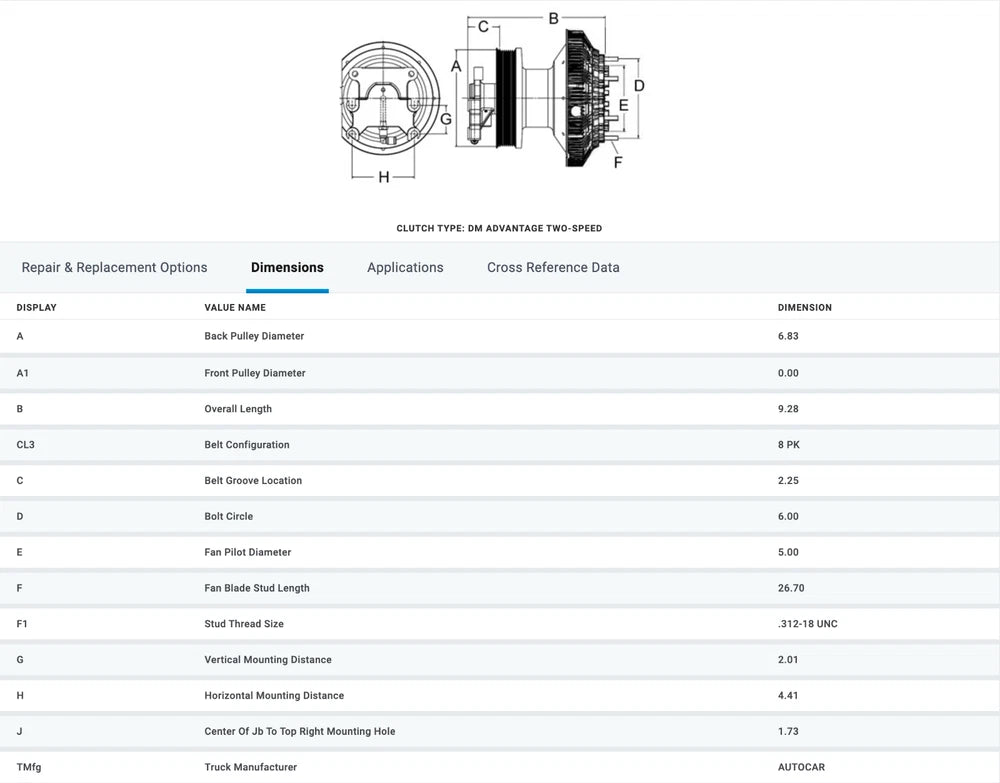This screenshot has height=783, width=1000.
Task: Click the DIMENSION column header
Action: pyautogui.click(x=804, y=307)
